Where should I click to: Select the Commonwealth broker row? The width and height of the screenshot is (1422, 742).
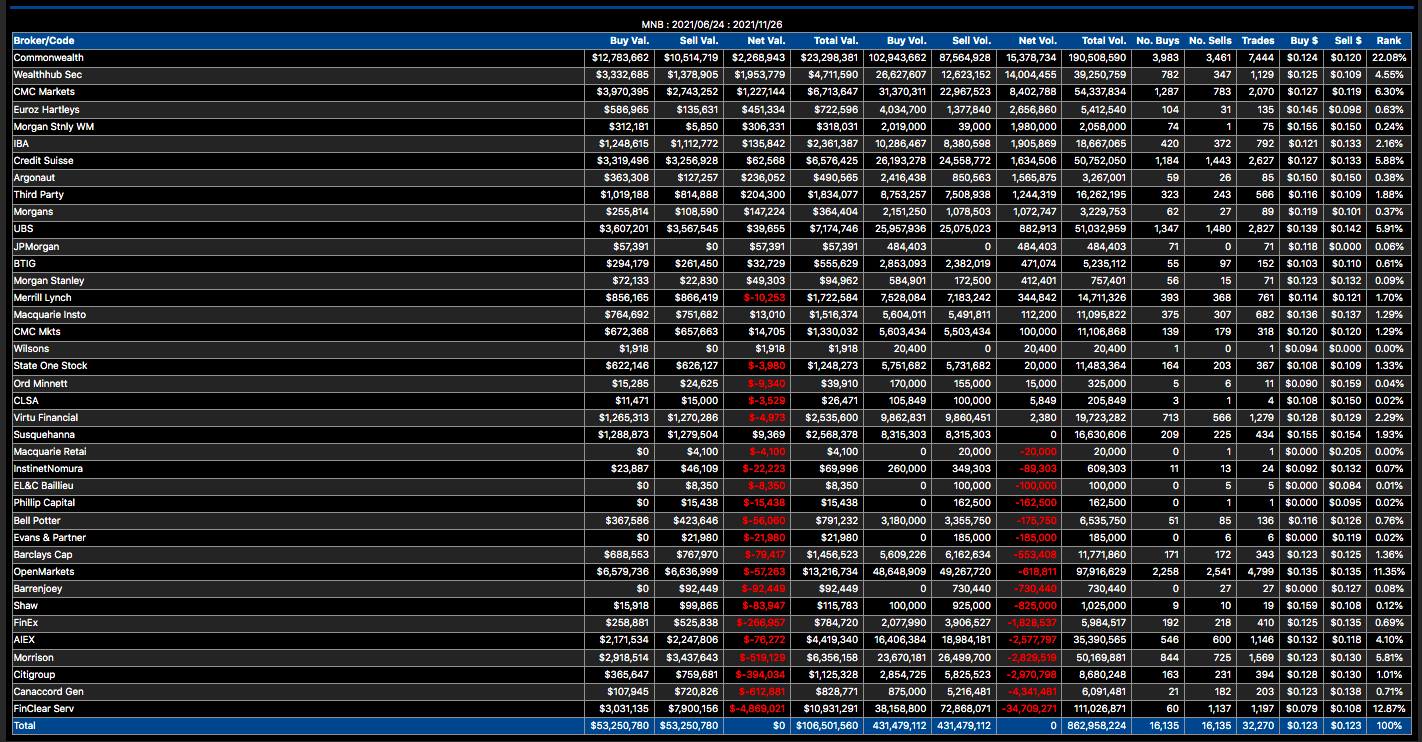tap(711, 58)
